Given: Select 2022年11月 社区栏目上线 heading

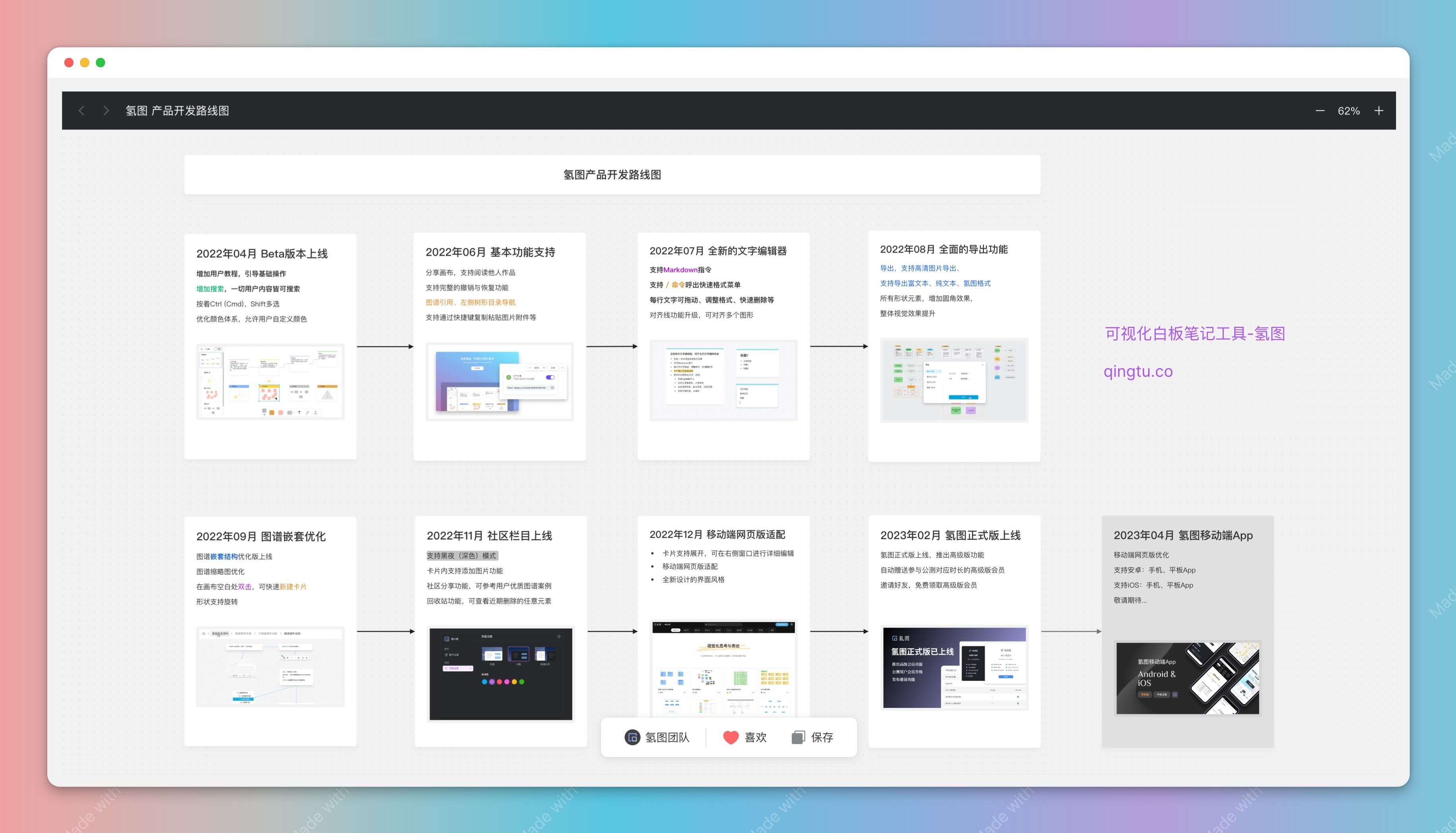Looking at the screenshot, I should 489,536.
